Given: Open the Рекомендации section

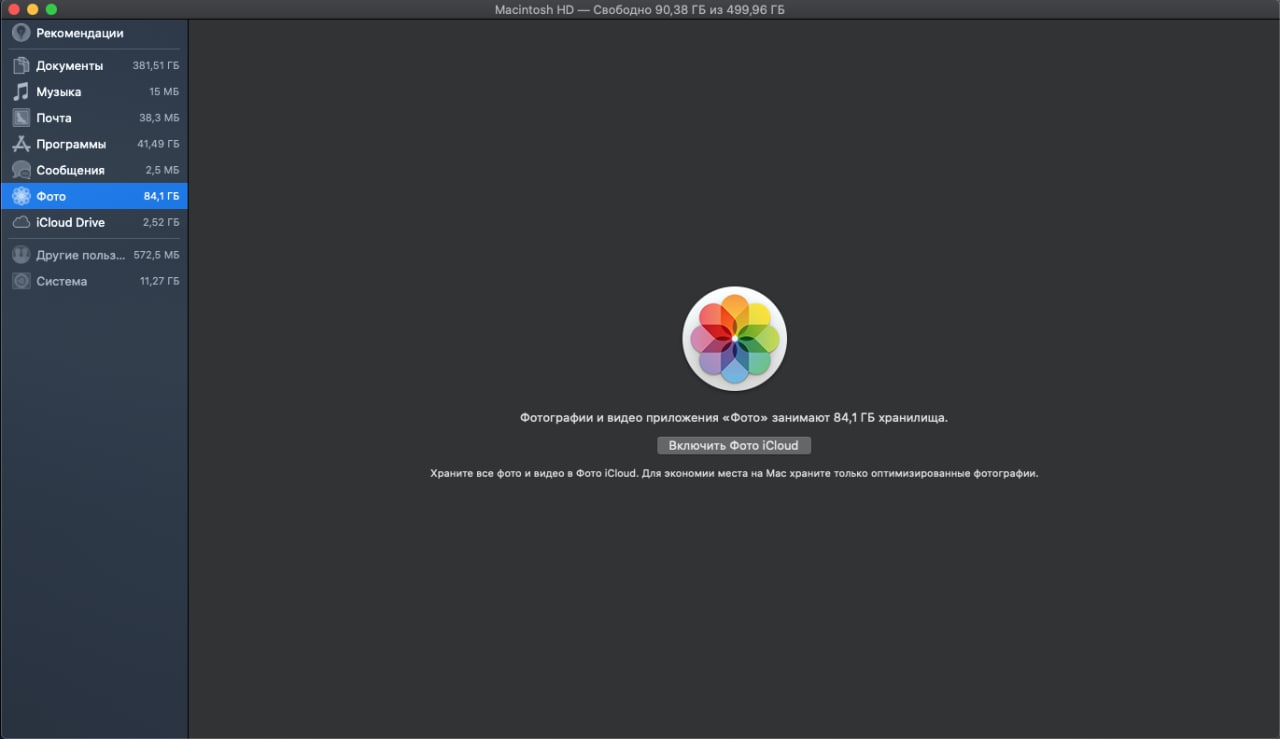Looking at the screenshot, I should 80,33.
